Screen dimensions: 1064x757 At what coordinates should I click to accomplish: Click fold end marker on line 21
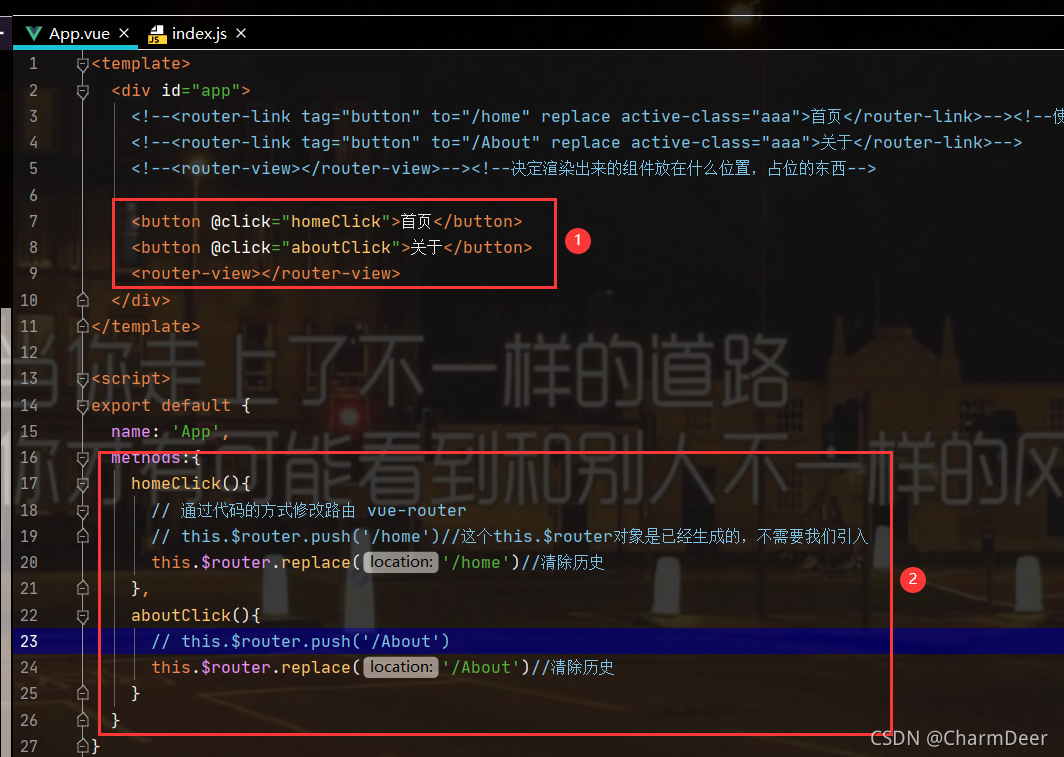[x=83, y=589]
